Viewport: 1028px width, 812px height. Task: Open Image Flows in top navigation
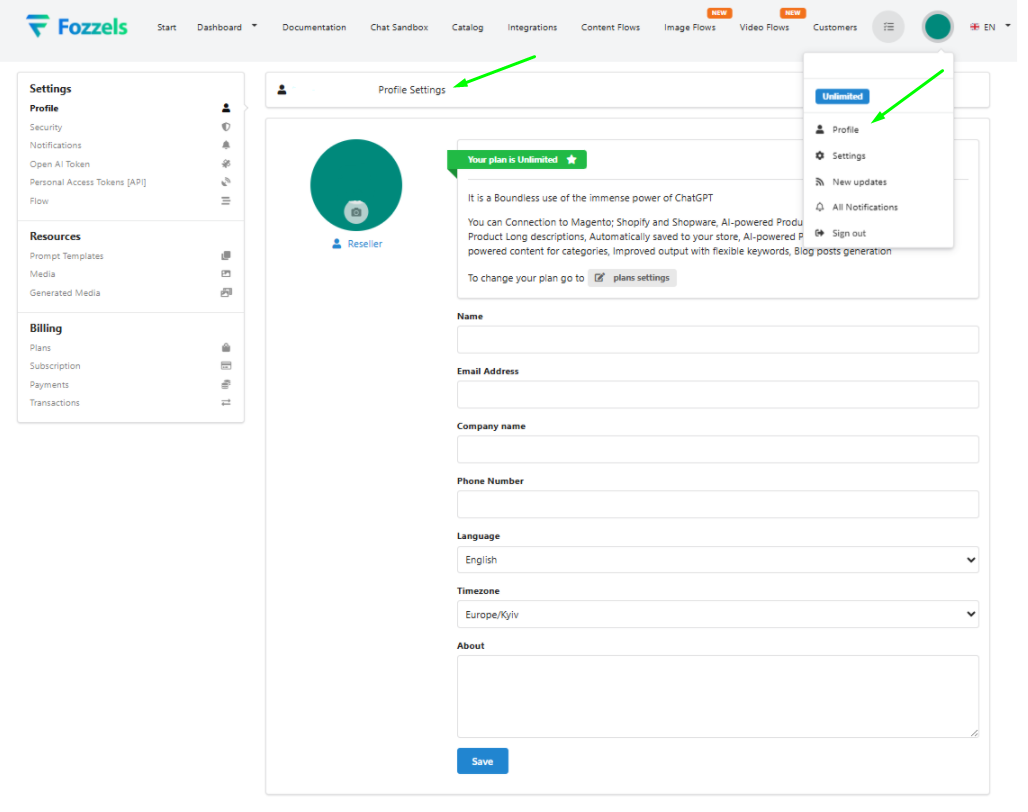tap(690, 28)
